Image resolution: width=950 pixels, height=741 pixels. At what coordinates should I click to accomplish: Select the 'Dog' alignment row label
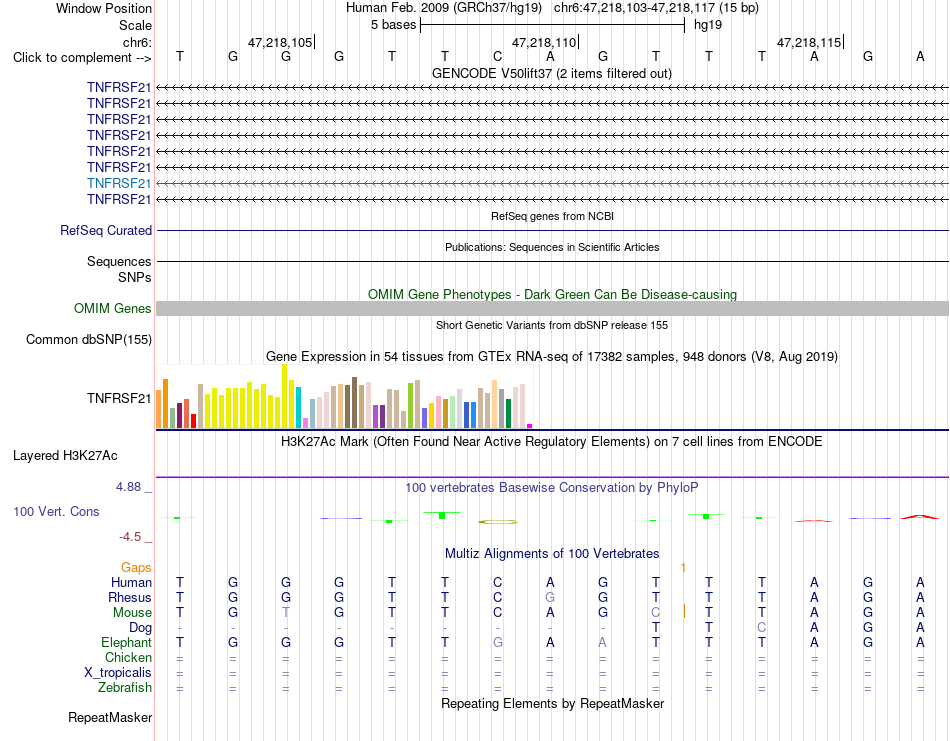click(141, 628)
